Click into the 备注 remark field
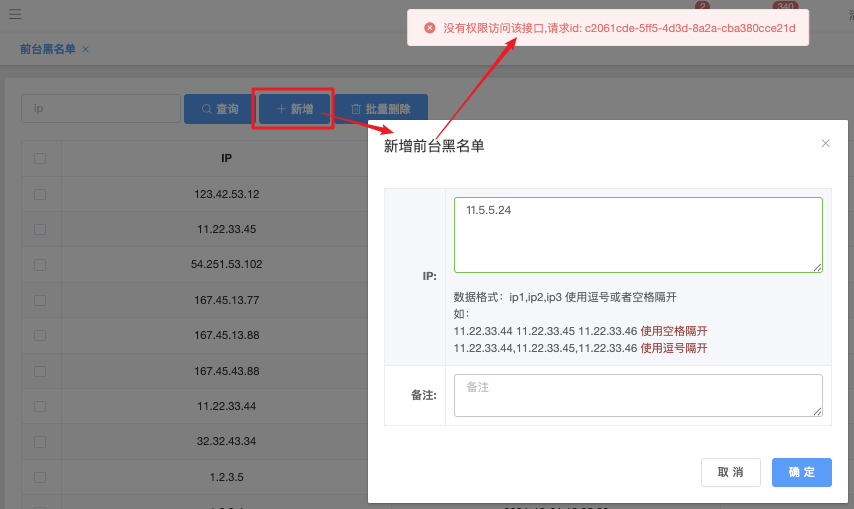Screen dimensions: 854x509 pyautogui.click(x=638, y=395)
